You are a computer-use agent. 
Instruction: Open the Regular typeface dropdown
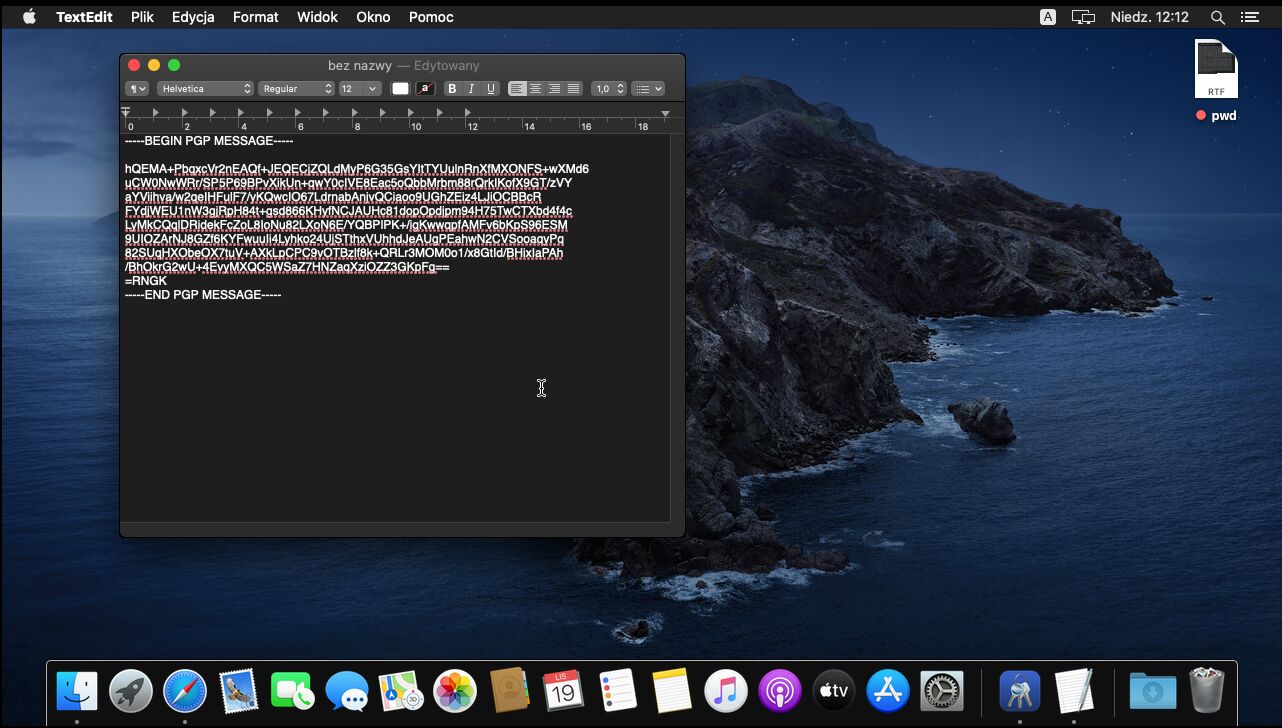[x=296, y=89]
